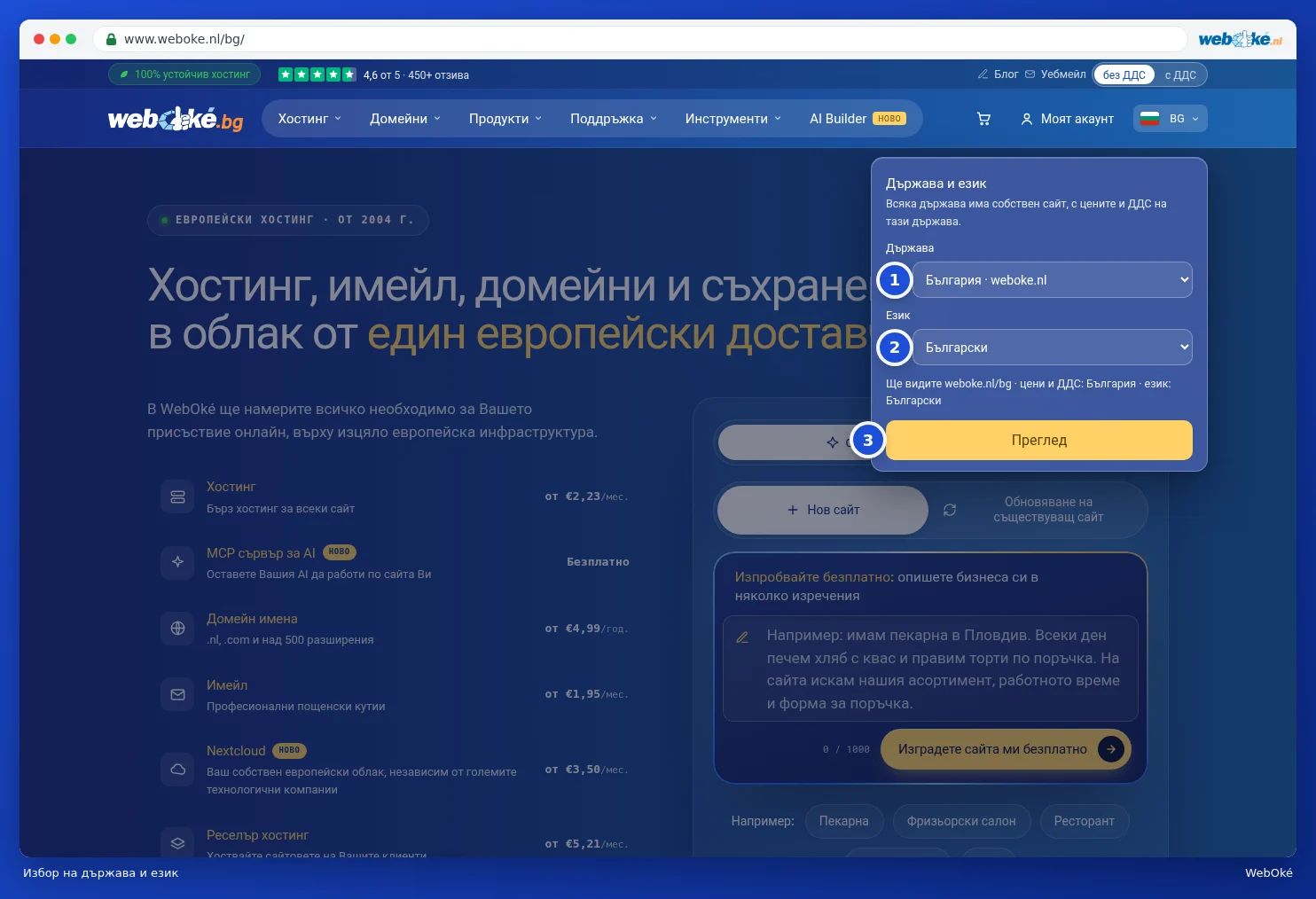Click the business description text field
Image resolution: width=1316 pixels, height=899 pixels.
[930, 668]
